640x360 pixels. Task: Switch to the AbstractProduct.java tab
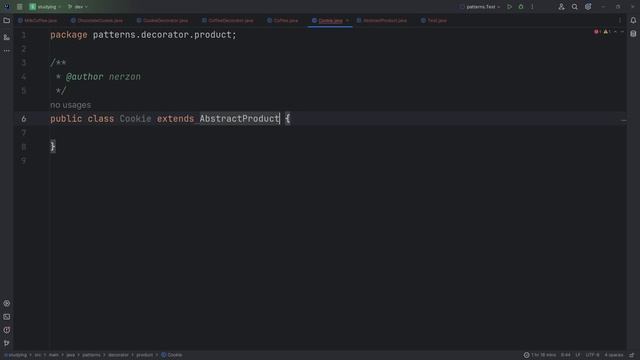tap(382, 20)
